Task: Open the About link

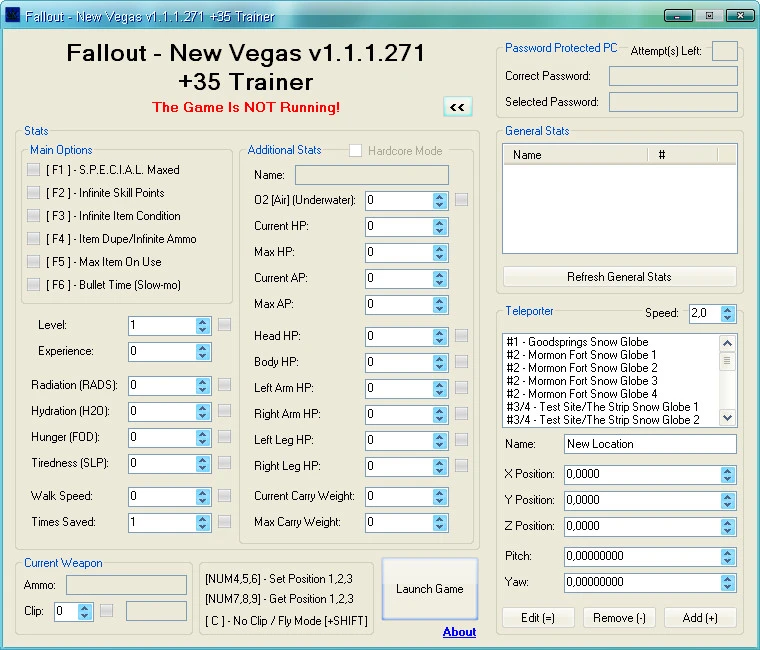Action: click(459, 632)
